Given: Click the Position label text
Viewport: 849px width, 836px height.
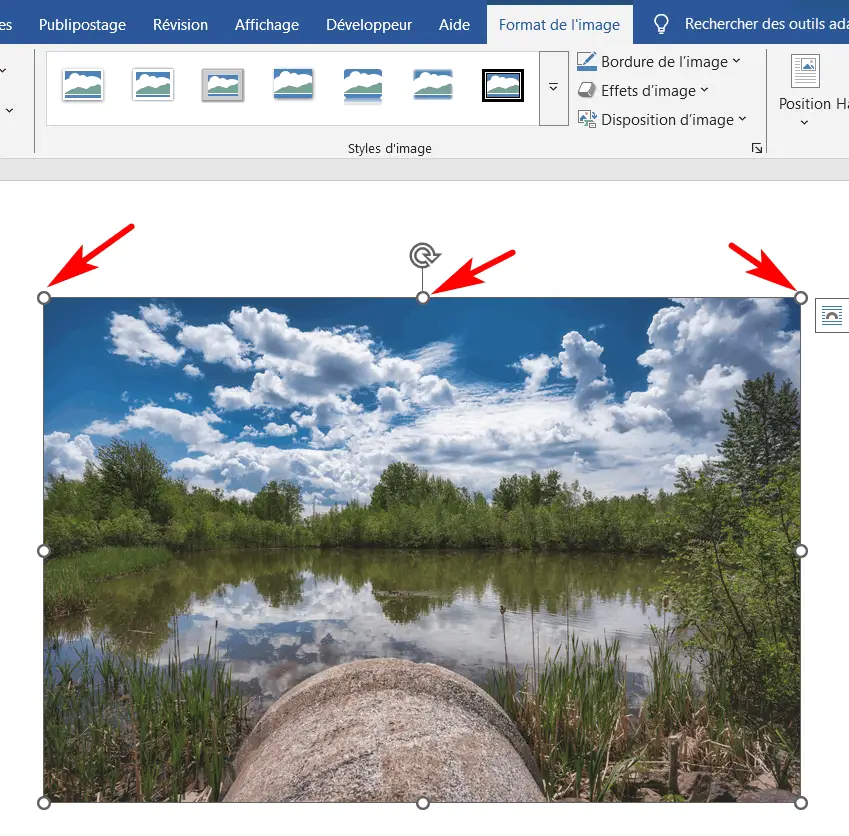Looking at the screenshot, I should pyautogui.click(x=805, y=103).
